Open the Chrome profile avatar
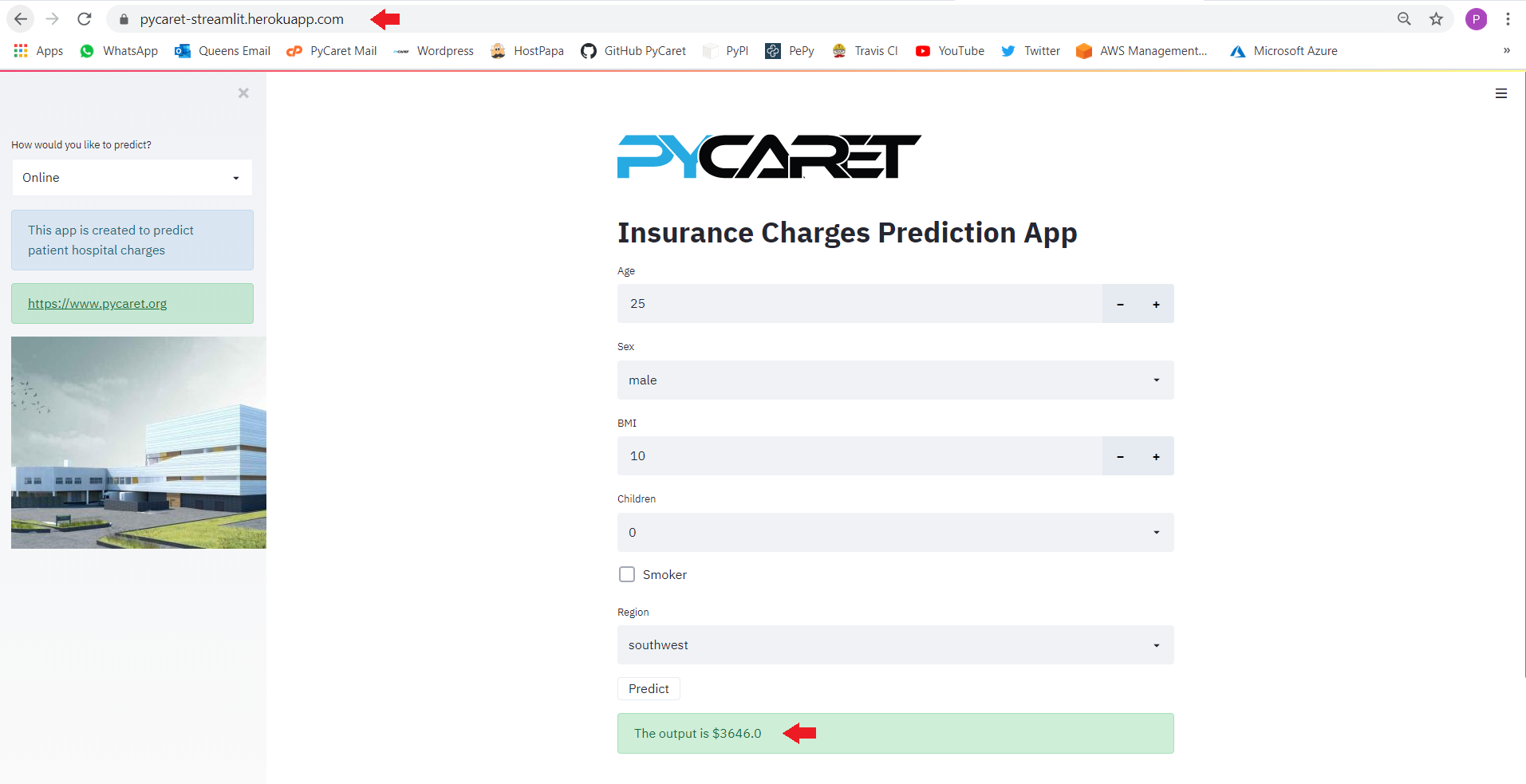The width and height of the screenshot is (1526, 784). [x=1476, y=19]
